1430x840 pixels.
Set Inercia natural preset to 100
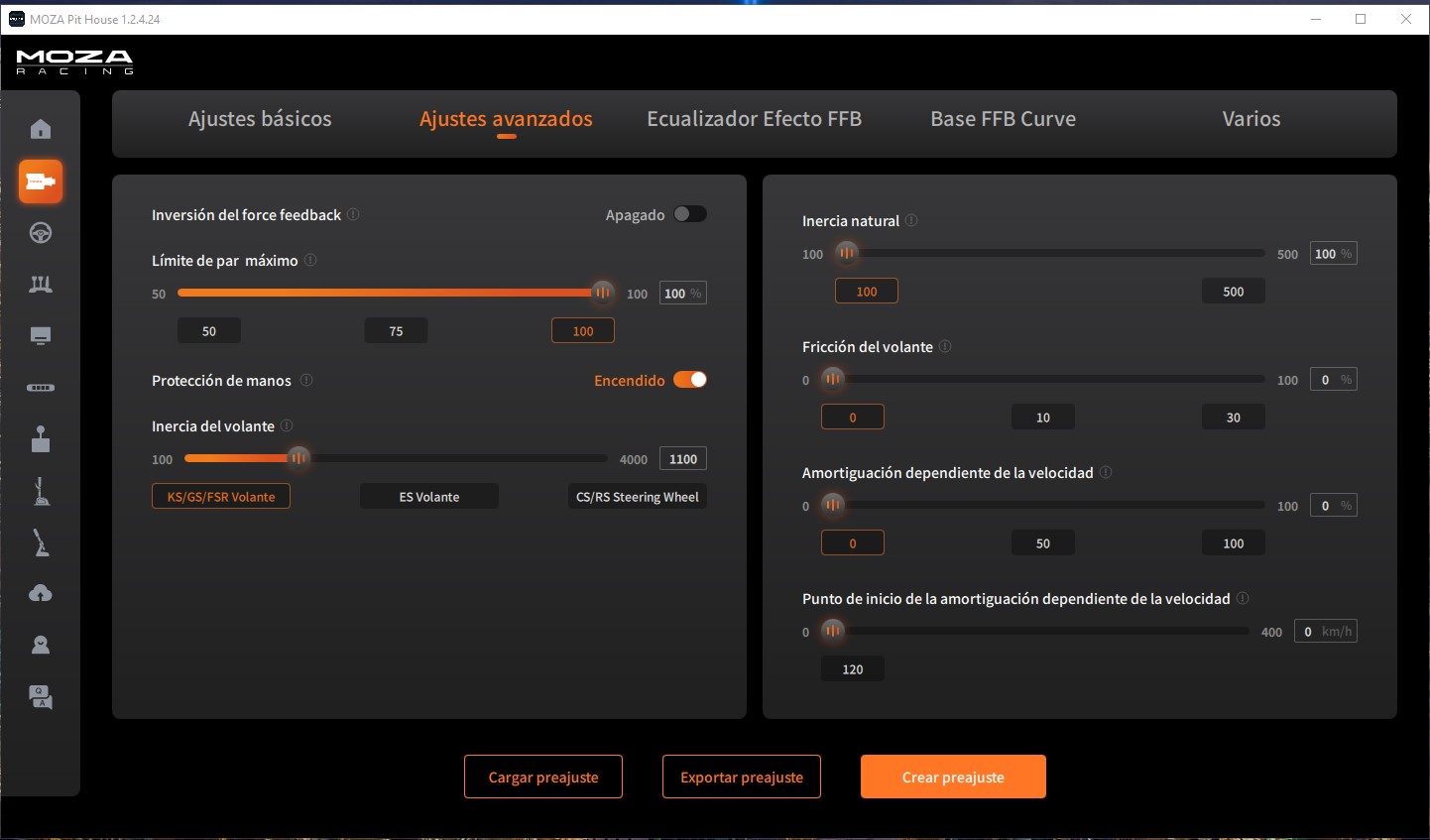tap(867, 292)
